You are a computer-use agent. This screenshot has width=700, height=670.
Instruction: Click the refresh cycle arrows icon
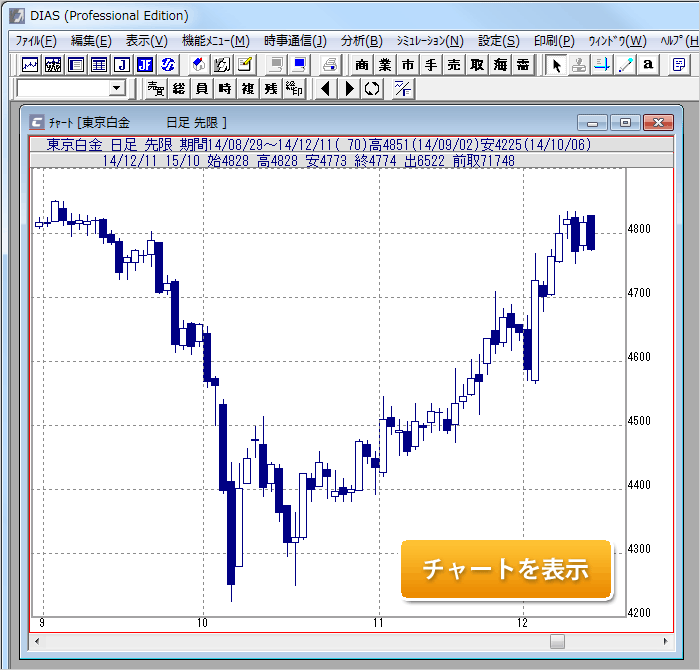(x=372, y=89)
